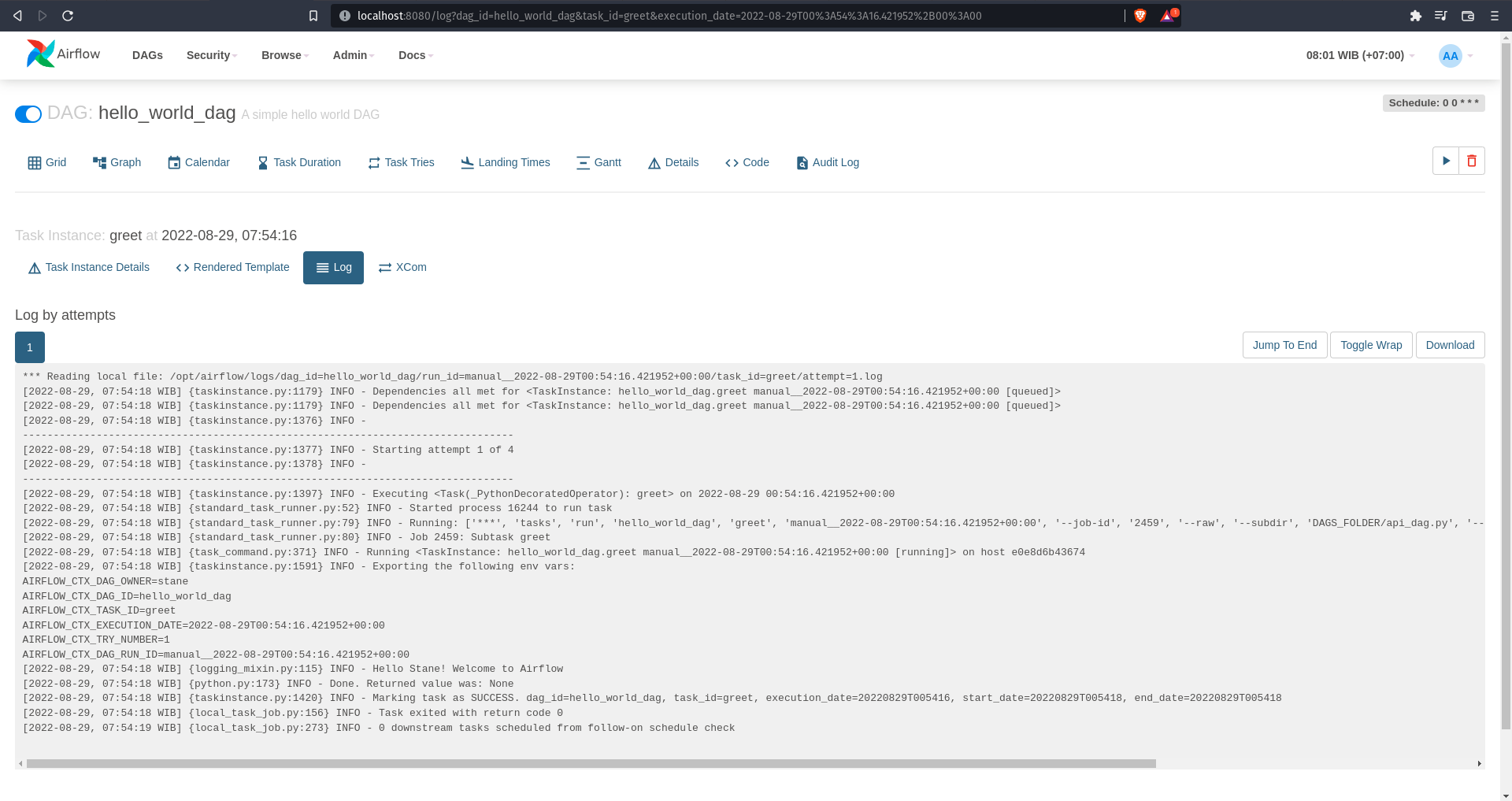Select log attempt 1

pyautogui.click(x=30, y=347)
